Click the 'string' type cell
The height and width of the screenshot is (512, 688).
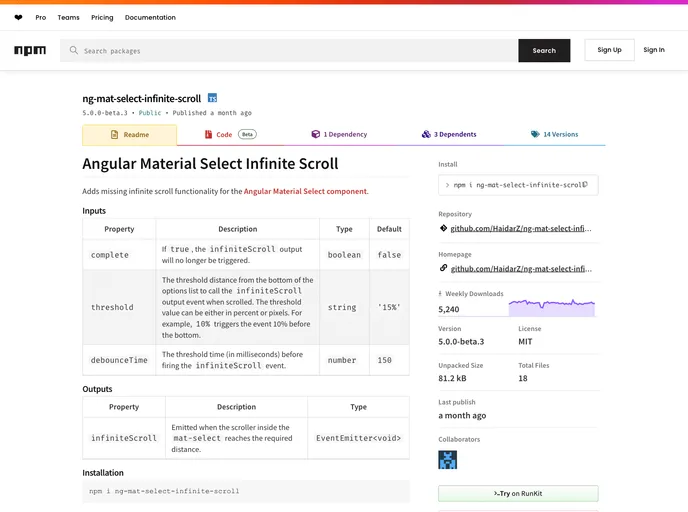tap(342, 307)
